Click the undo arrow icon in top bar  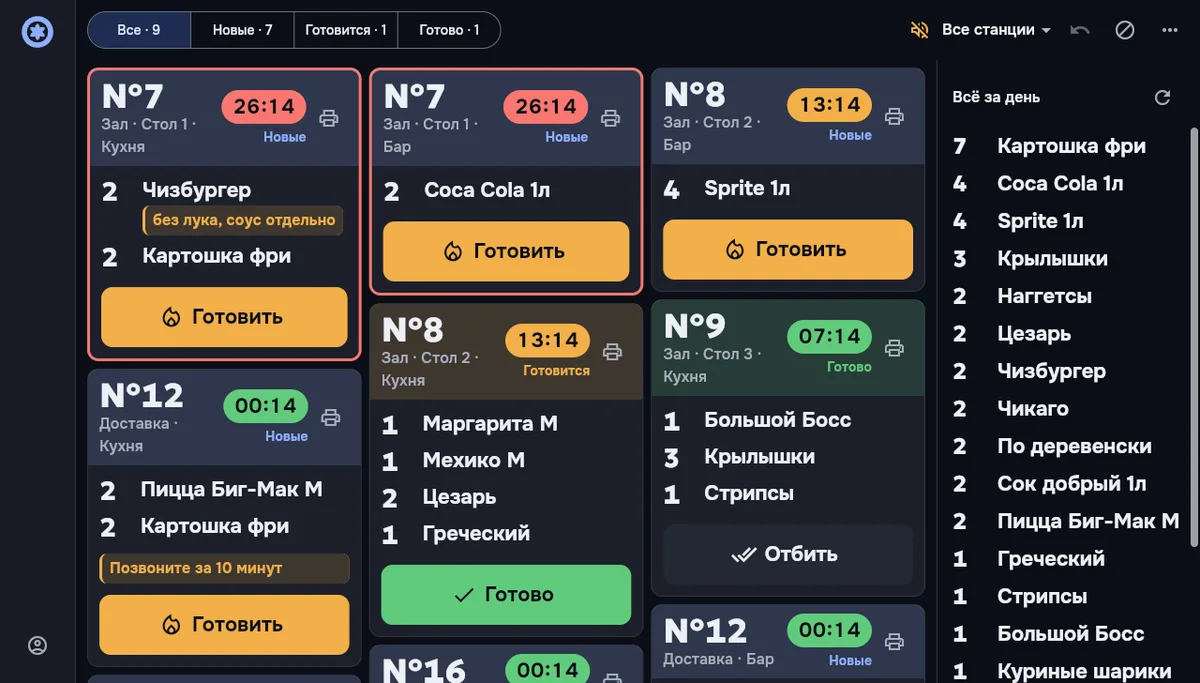pyautogui.click(x=1080, y=30)
